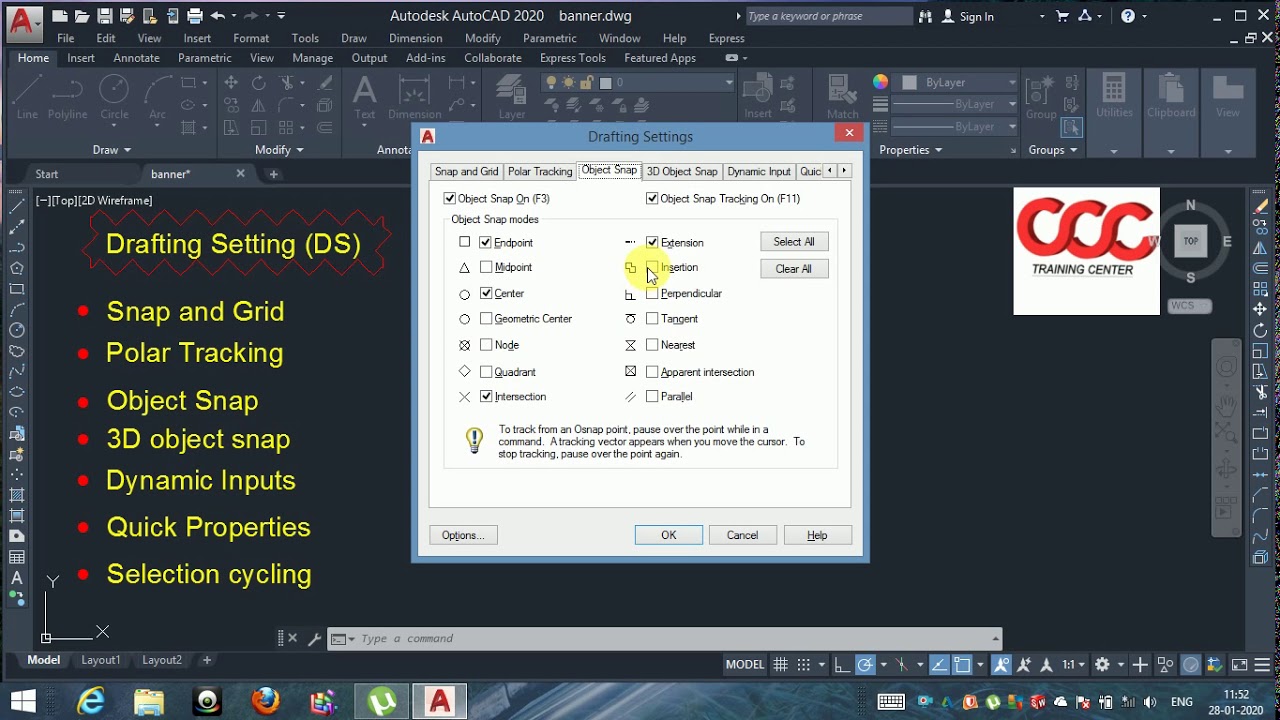
Task: Enable the Tangent snap mode
Action: tap(652, 318)
